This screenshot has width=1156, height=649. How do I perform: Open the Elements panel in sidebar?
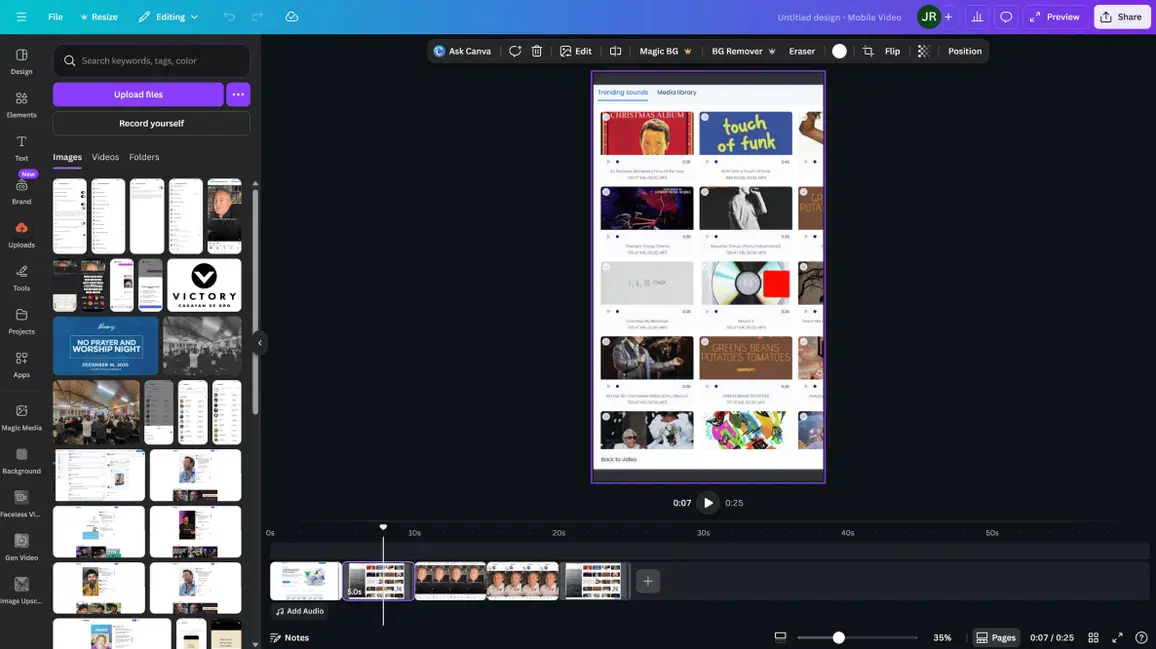click(21, 104)
